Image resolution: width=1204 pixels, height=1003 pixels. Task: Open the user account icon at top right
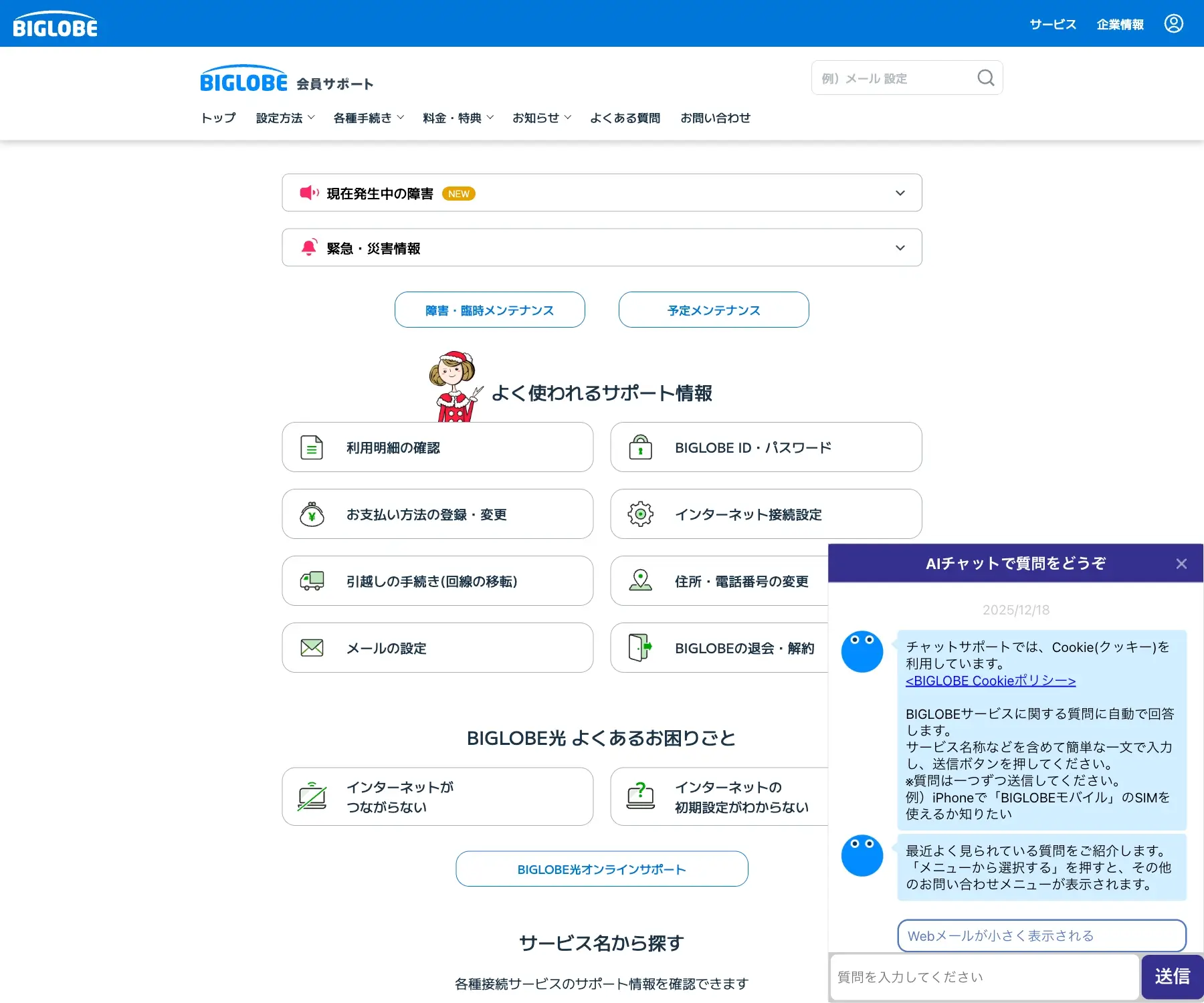click(x=1174, y=23)
